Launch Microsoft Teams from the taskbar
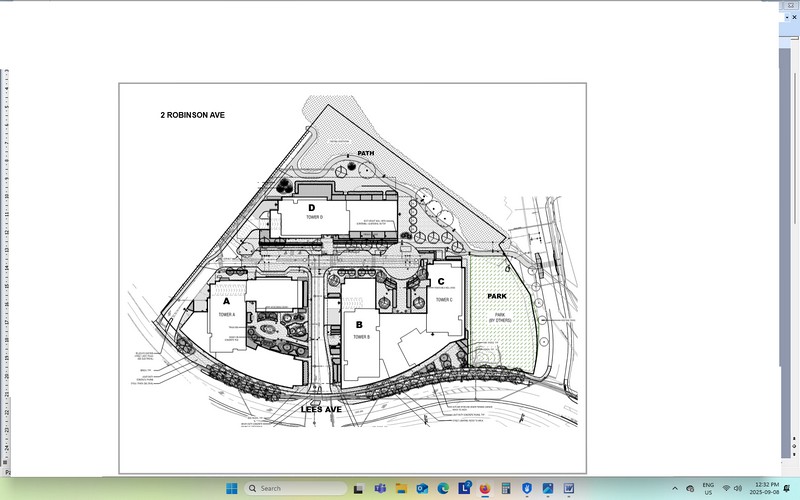This screenshot has width=800, height=500. (380, 488)
